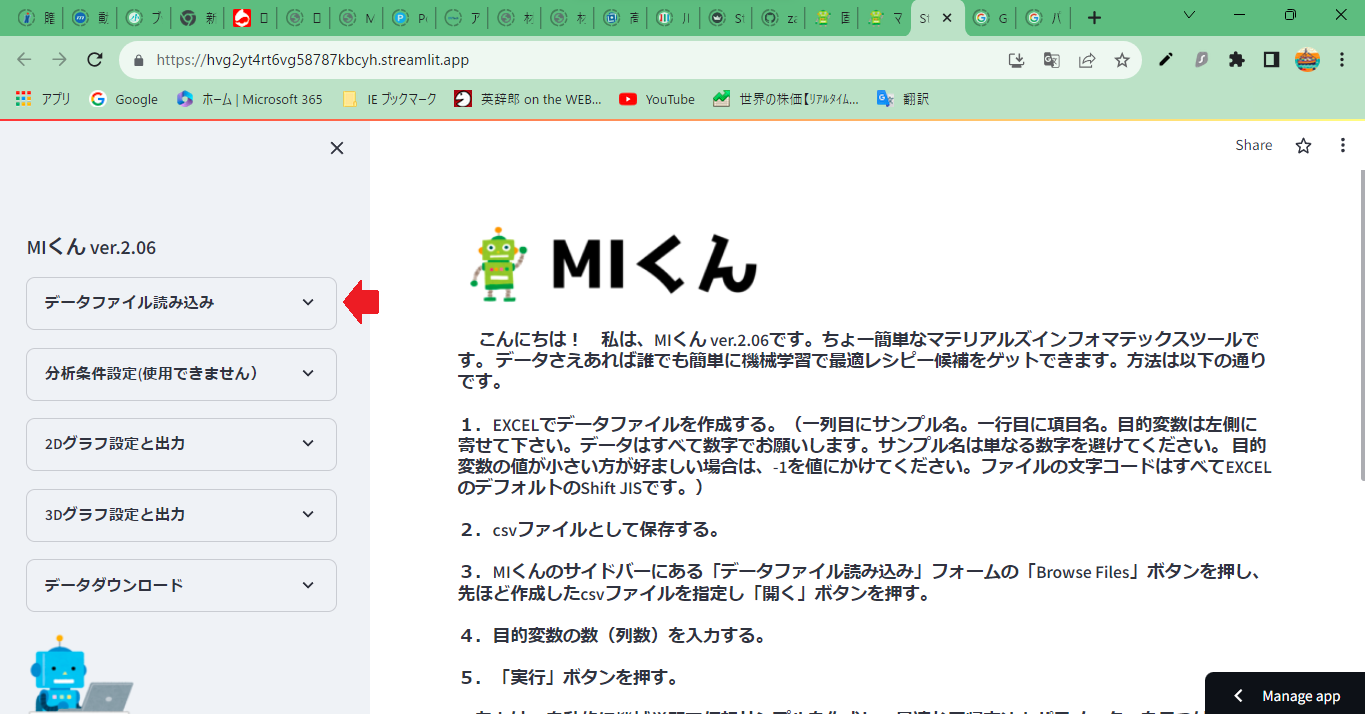The width and height of the screenshot is (1365, 714).
Task: Open the Google bookmark
Action: click(x=124, y=99)
